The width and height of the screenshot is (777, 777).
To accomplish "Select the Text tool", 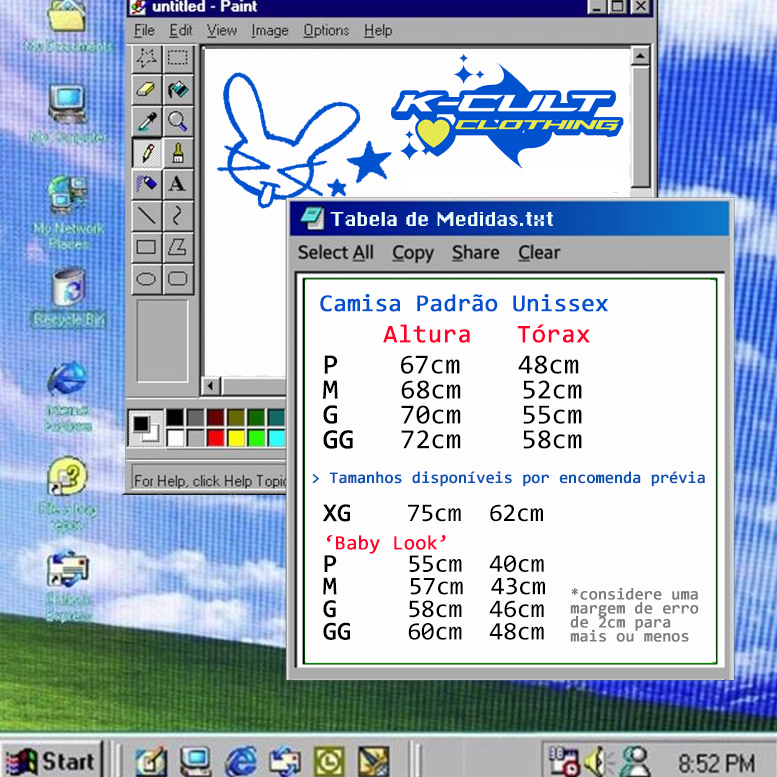I will coord(177,184).
